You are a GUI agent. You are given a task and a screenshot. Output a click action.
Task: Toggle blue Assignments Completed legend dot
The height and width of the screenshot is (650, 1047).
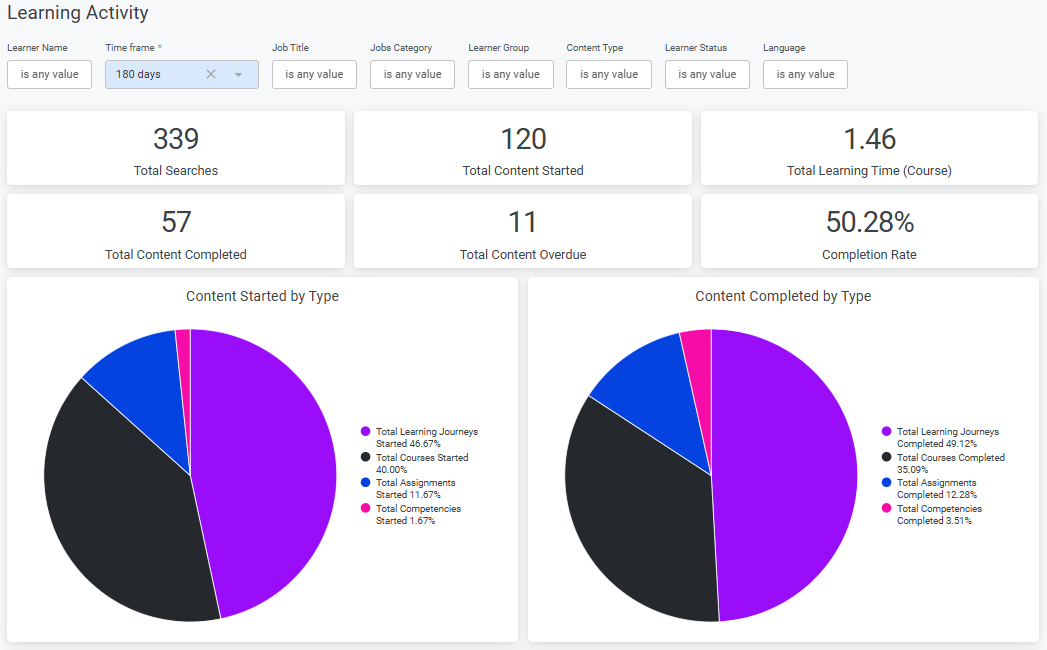[886, 482]
